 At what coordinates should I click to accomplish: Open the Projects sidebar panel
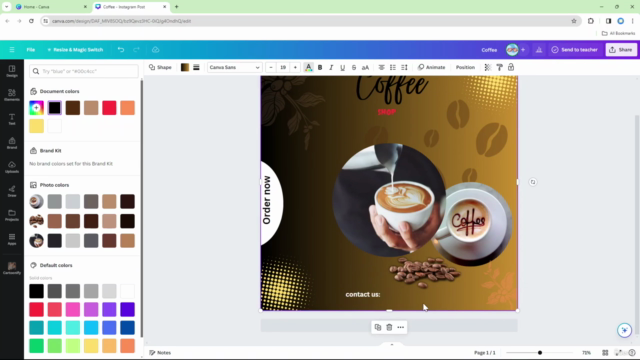(12, 215)
